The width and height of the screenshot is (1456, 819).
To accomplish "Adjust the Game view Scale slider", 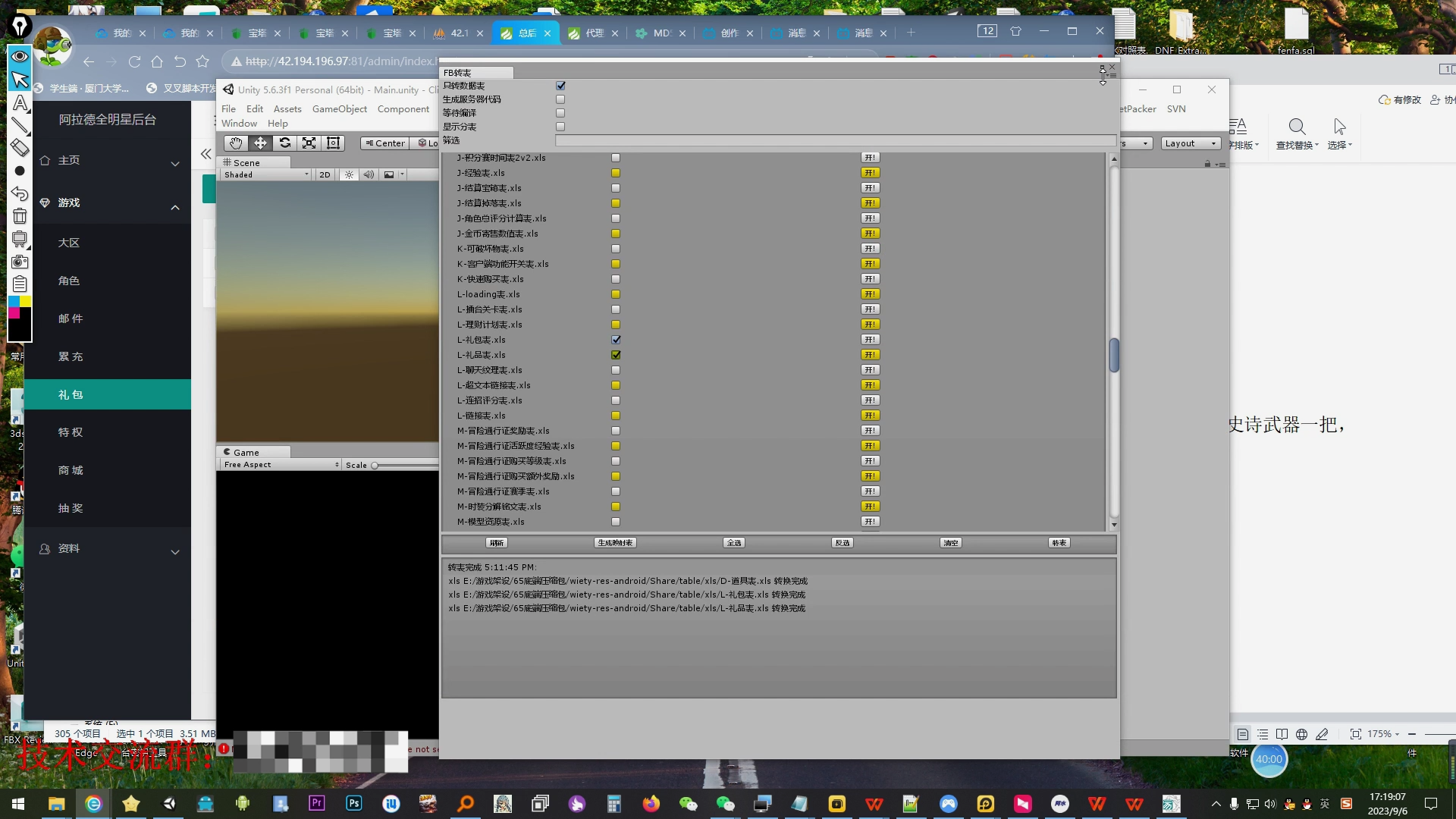I will point(375,465).
